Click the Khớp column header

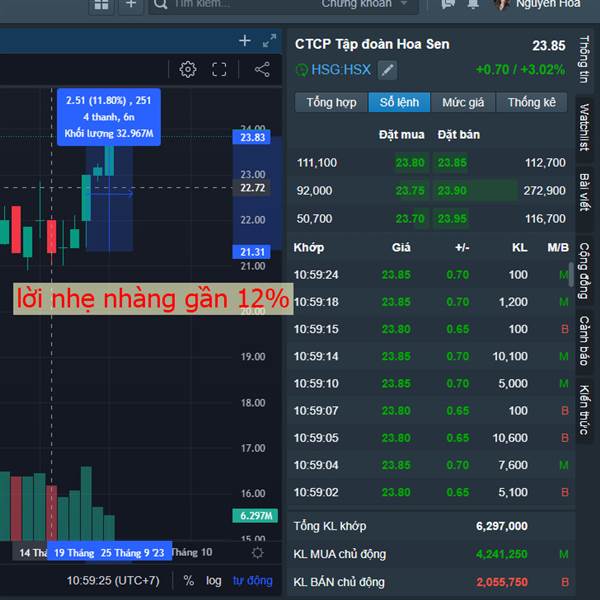tap(308, 248)
